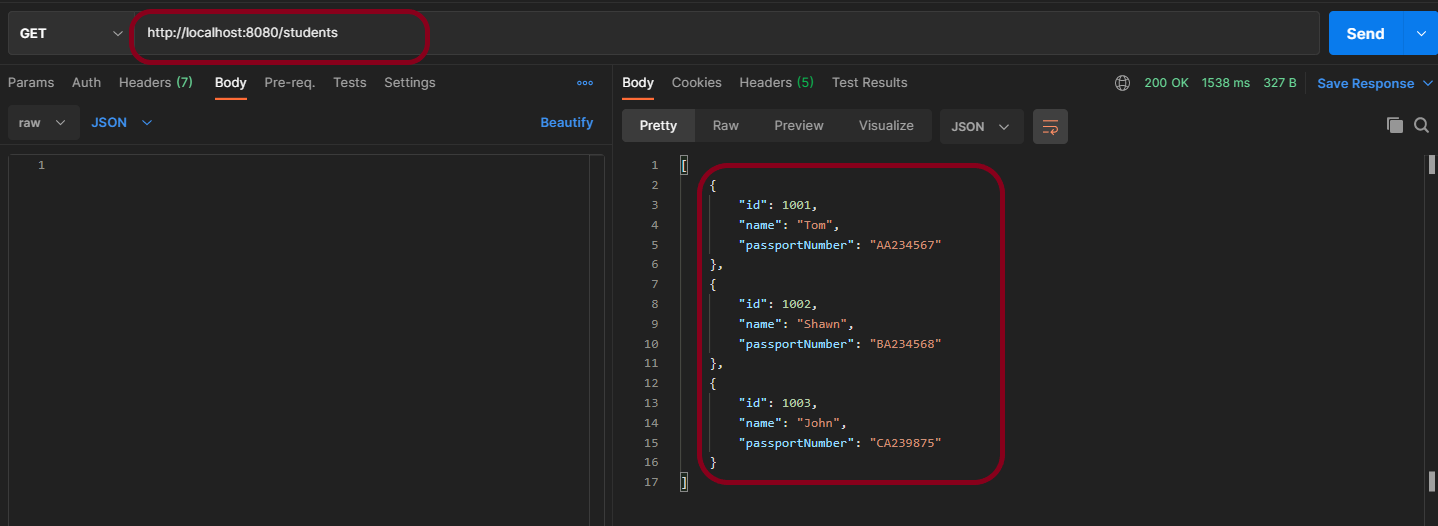Switch to the request Params tab
Viewport: 1438px width, 526px height.
31,83
